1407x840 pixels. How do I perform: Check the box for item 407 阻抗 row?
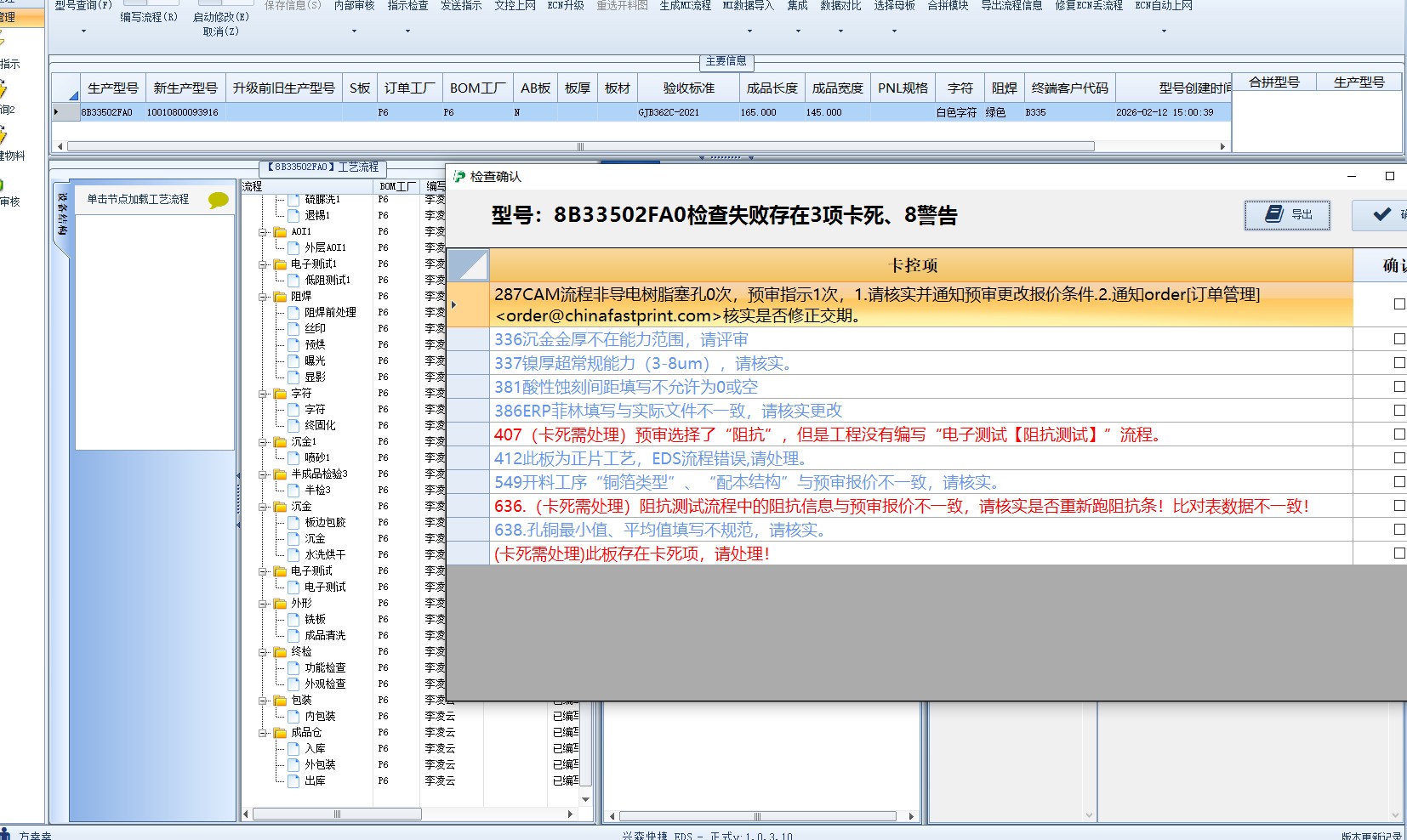click(x=1399, y=434)
